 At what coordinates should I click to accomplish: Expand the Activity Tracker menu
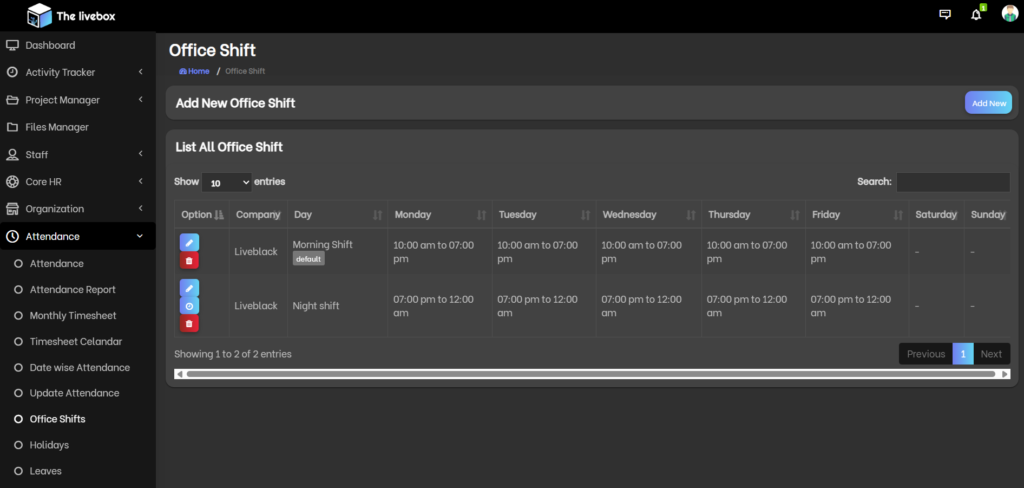(77, 72)
